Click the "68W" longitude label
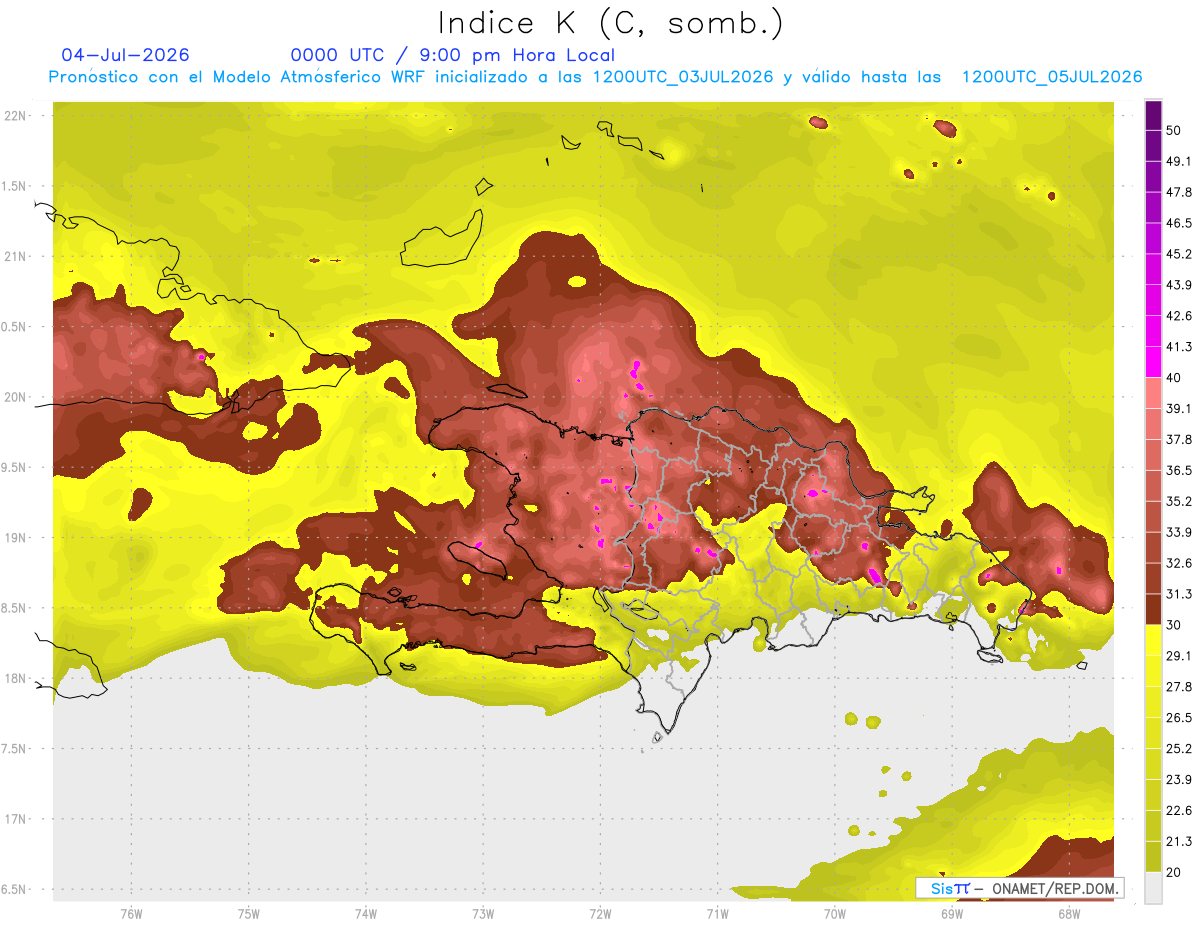 pos(1069,913)
